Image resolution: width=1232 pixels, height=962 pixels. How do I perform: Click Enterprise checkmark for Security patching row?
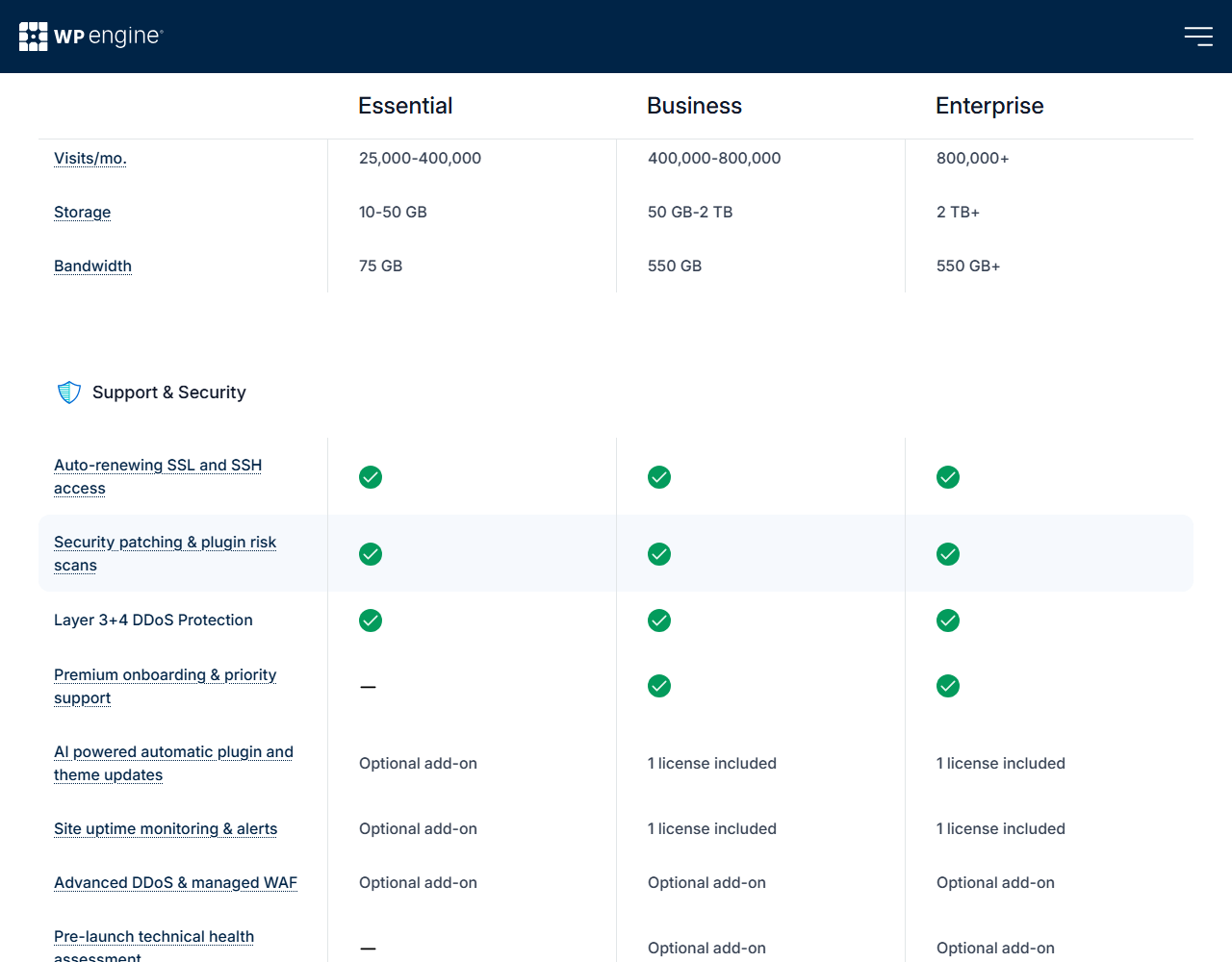[x=948, y=554]
